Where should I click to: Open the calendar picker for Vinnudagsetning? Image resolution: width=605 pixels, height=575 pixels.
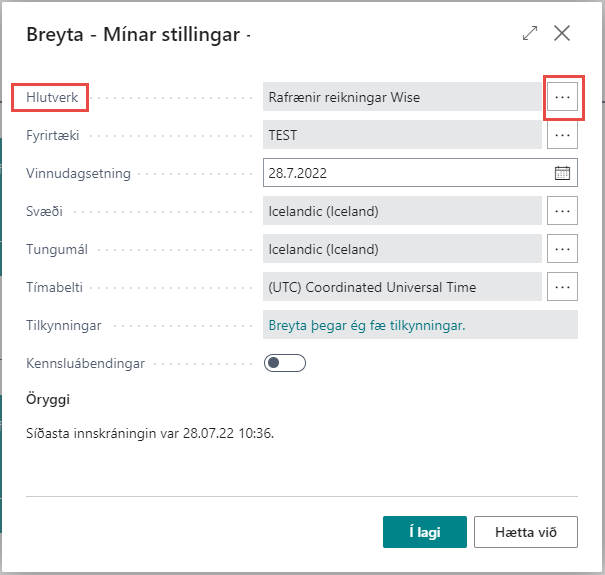pos(562,173)
